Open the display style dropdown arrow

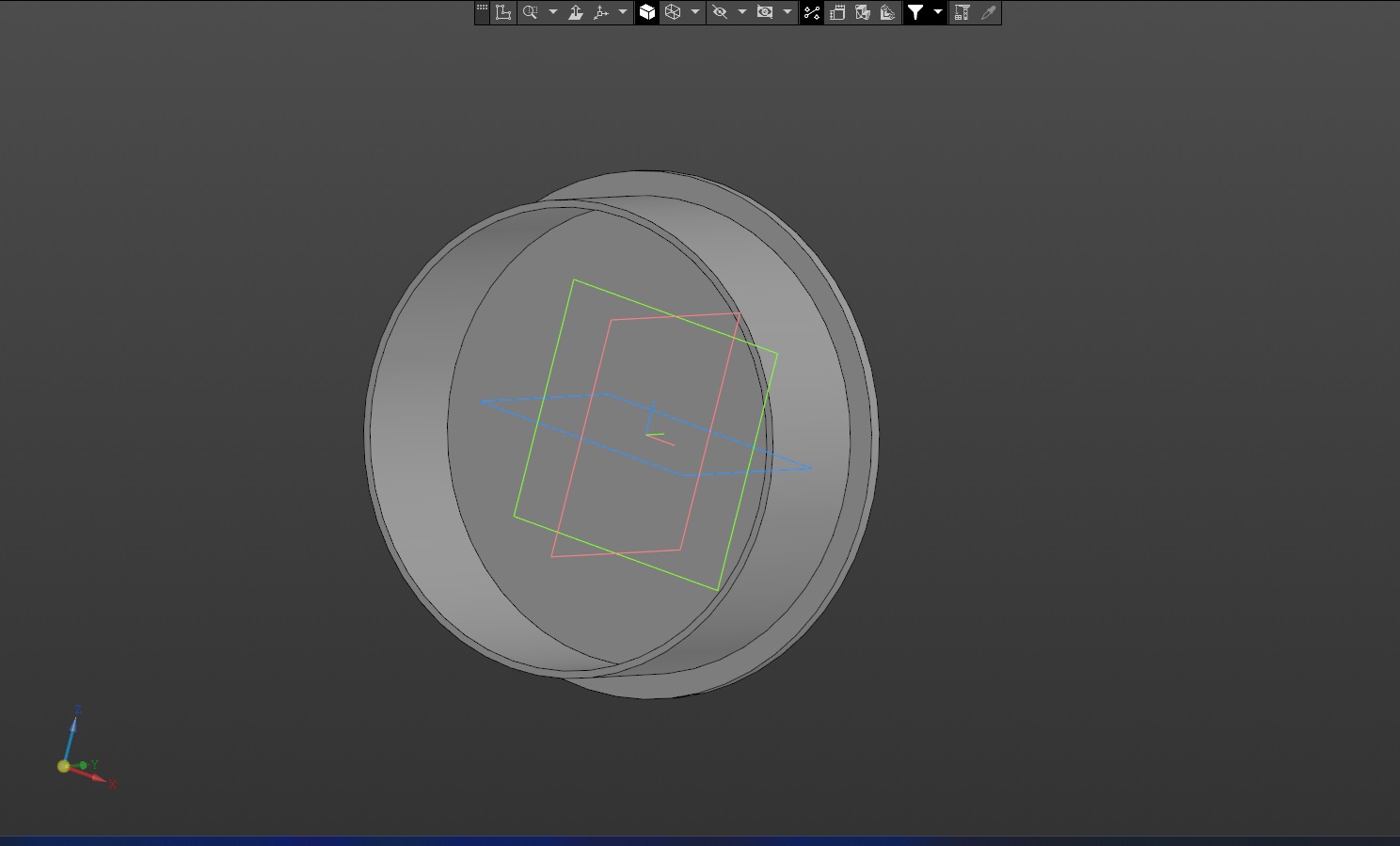[695, 12]
